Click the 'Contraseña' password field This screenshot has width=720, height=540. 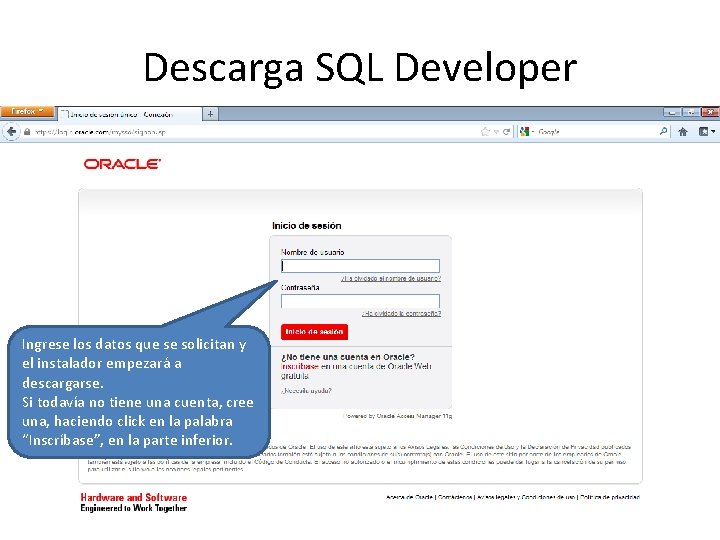(x=360, y=301)
